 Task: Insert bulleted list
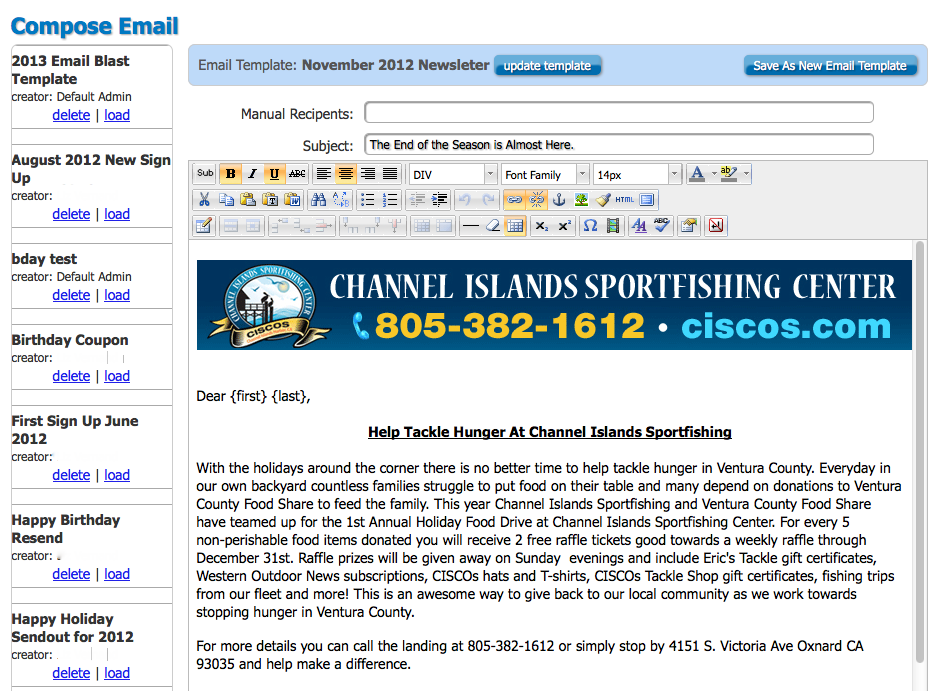pyautogui.click(x=367, y=200)
